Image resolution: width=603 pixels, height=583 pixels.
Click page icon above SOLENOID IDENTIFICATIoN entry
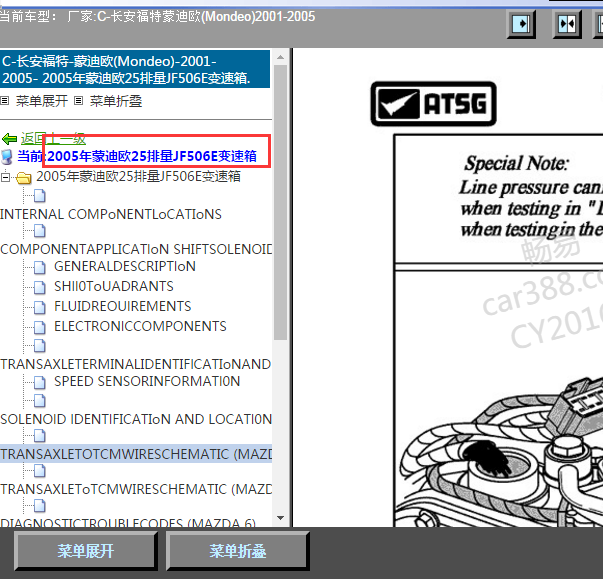click(39, 400)
